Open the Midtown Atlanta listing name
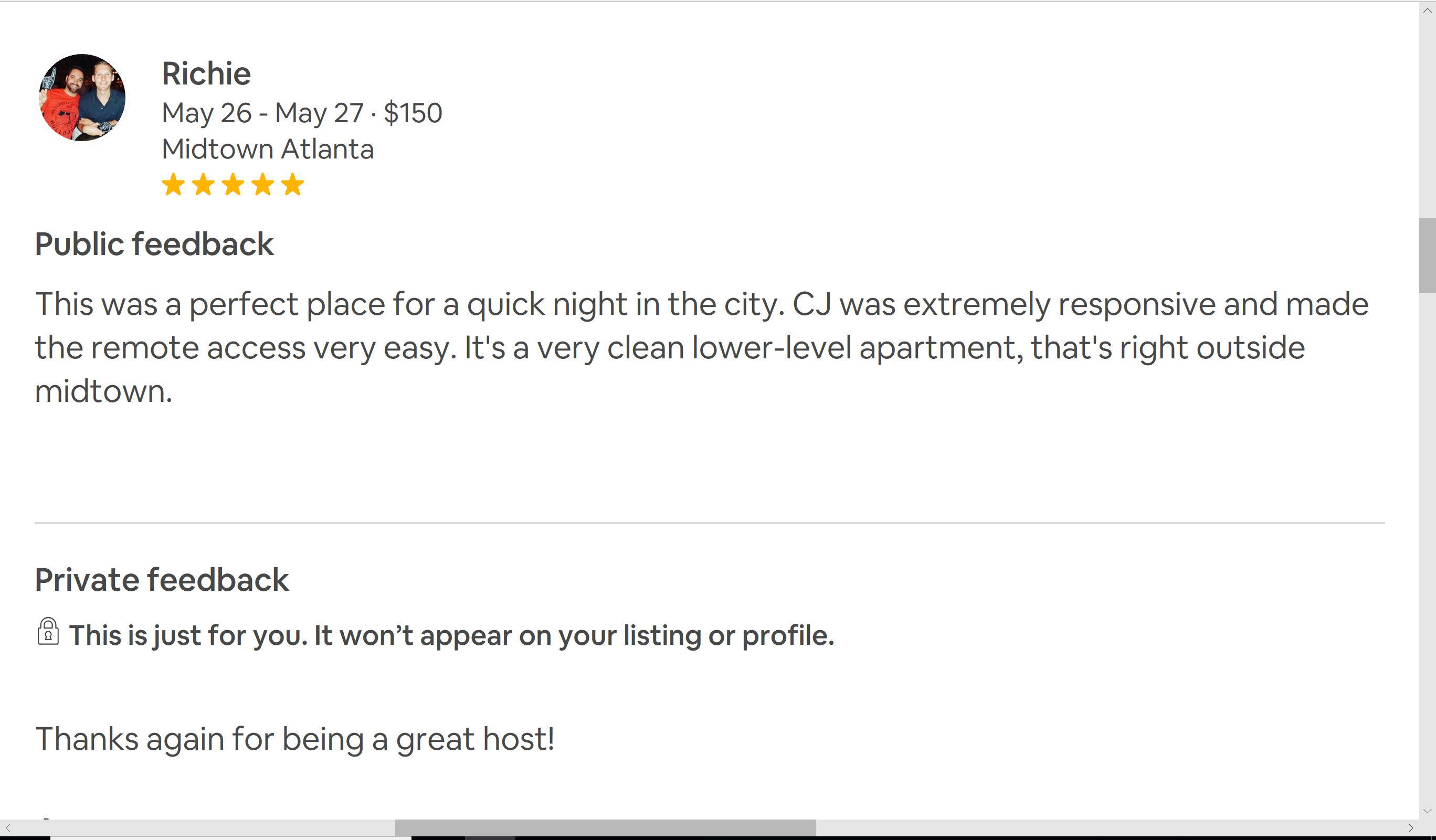Screen dimensions: 1436x840 (x=268, y=149)
